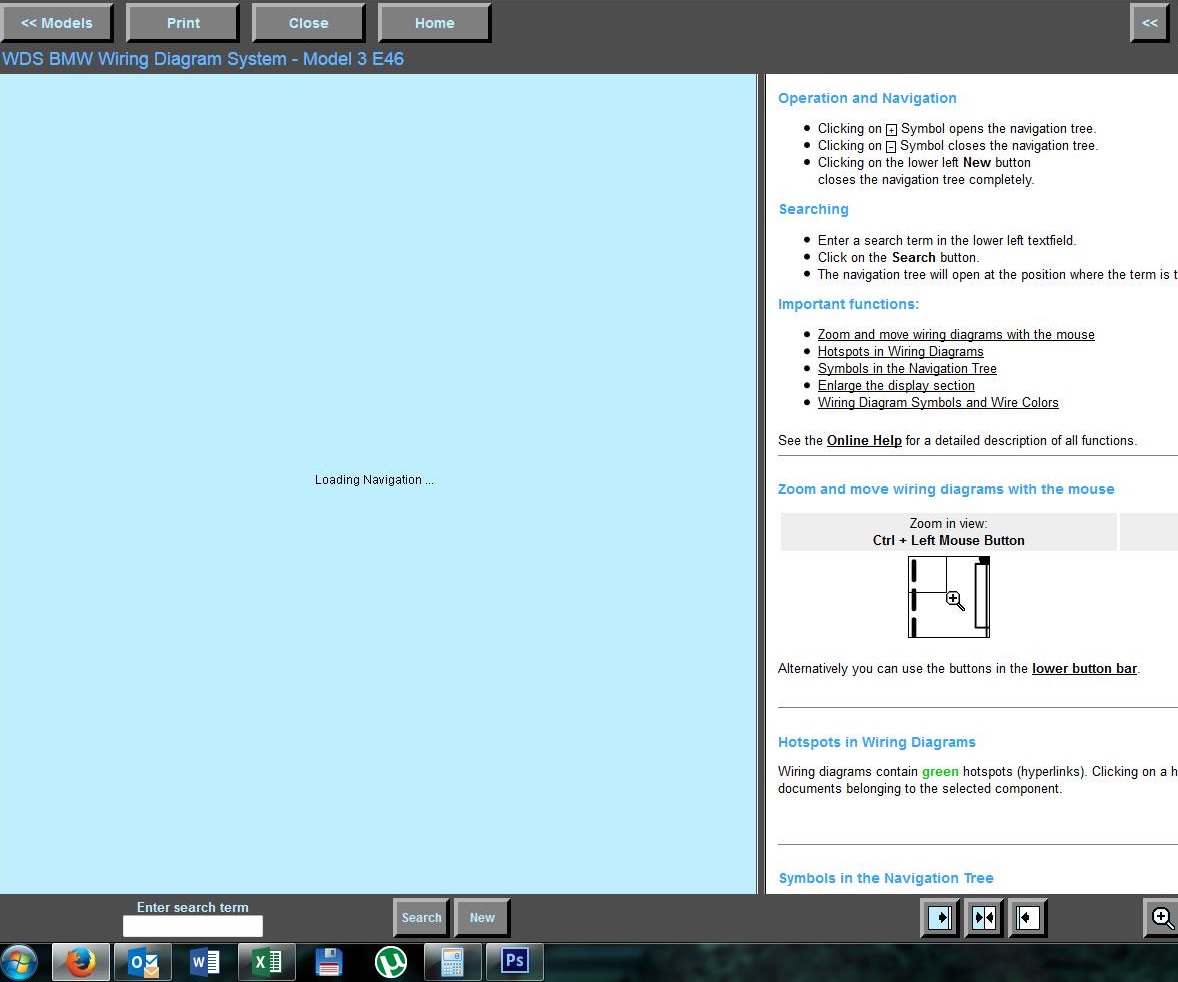Click the top-right << collapse button
Viewport: 1178px width, 982px height.
tap(1150, 23)
